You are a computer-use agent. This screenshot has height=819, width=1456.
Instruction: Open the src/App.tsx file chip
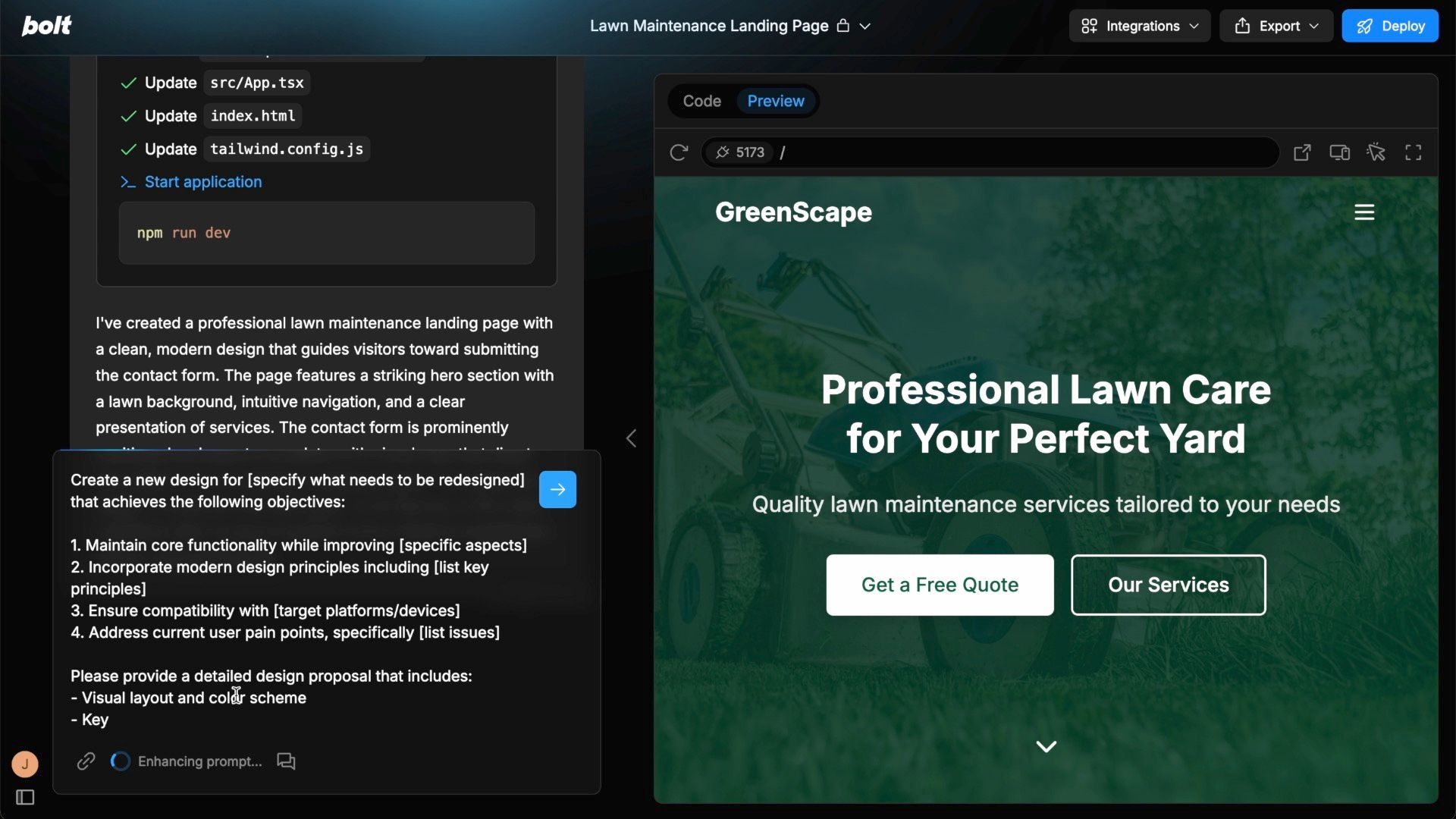click(256, 83)
